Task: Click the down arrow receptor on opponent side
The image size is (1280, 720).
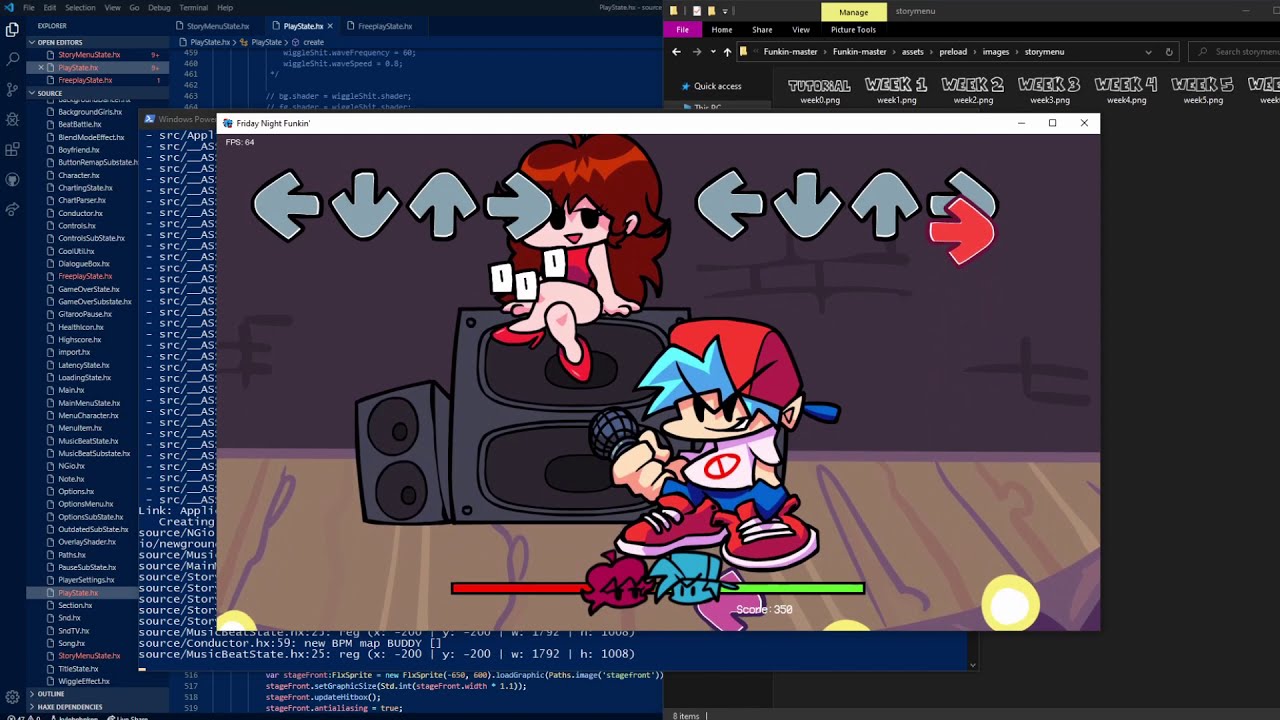Action: click(x=364, y=206)
